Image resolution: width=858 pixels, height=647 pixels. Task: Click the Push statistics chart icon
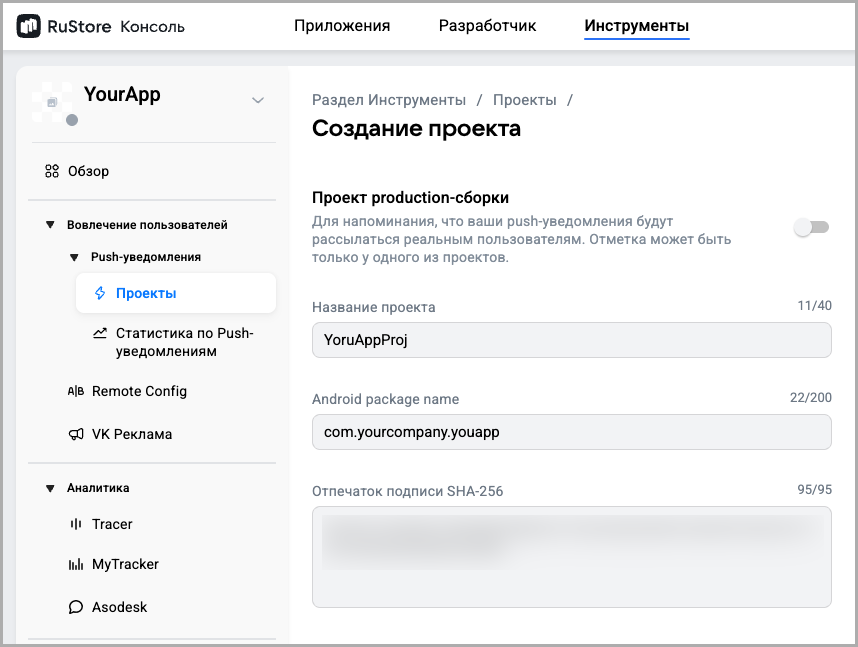99,333
